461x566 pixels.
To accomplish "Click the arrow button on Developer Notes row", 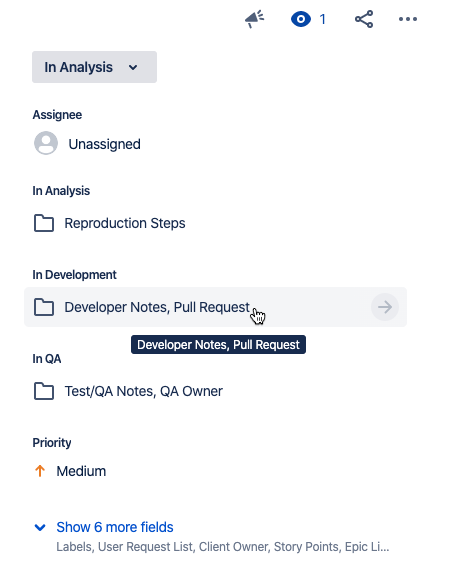I will (385, 307).
